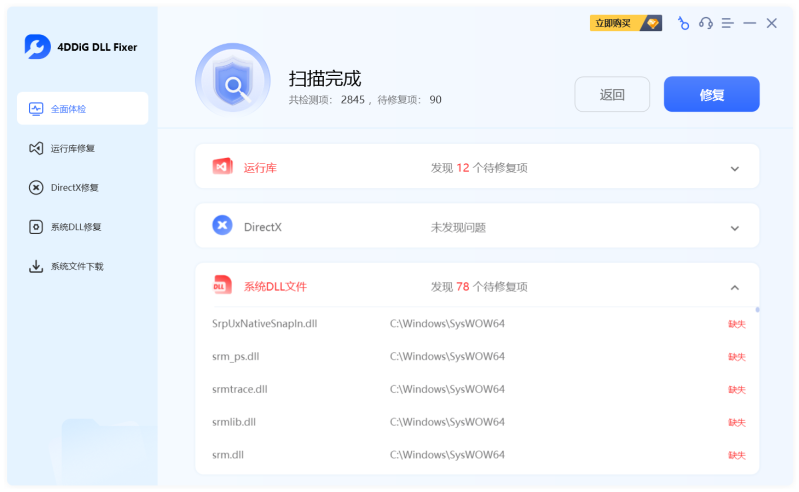Image resolution: width=799 pixels, height=492 pixels.
Task: Close the DLL Fixer window
Action: tap(771, 23)
